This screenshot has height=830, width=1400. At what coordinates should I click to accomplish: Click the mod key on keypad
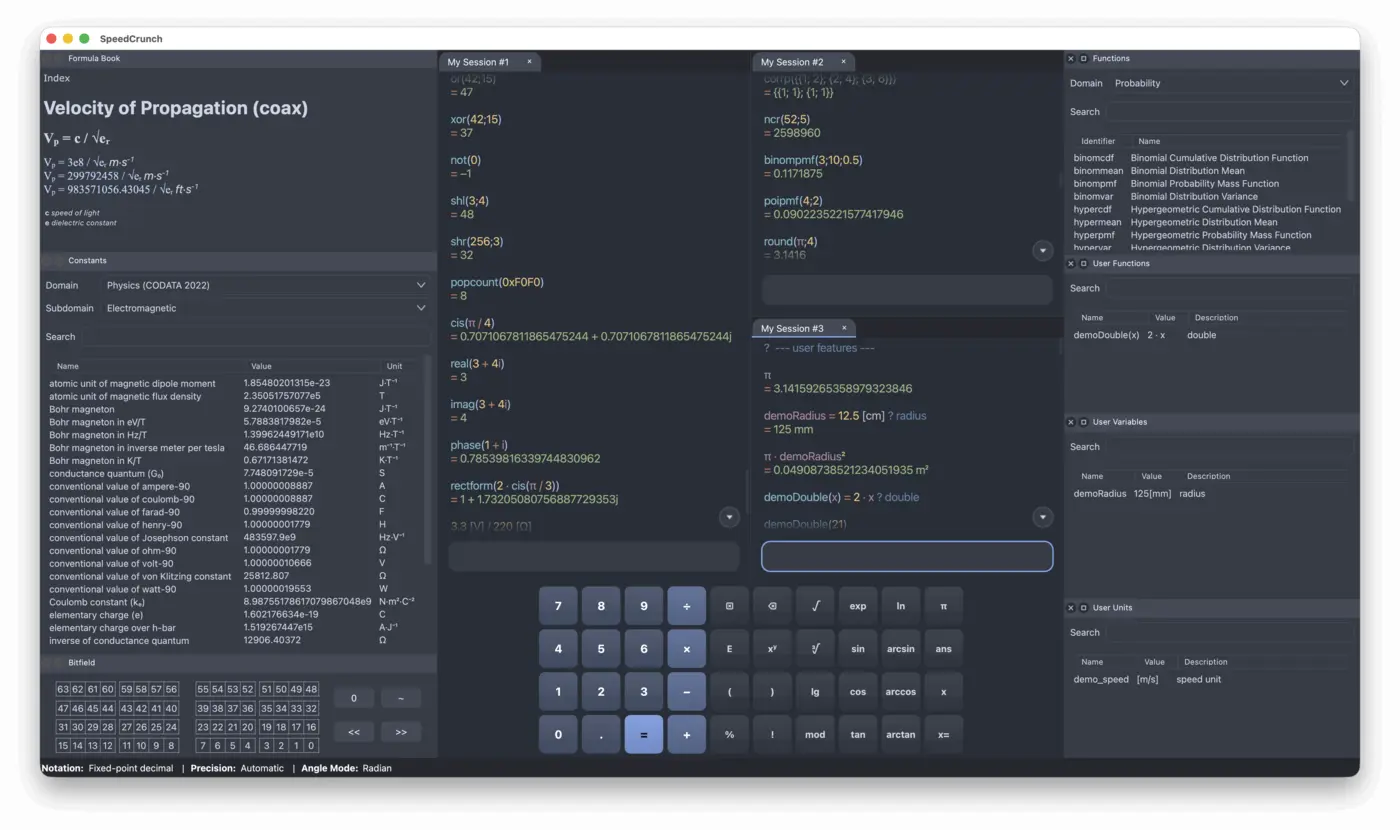[x=815, y=735]
